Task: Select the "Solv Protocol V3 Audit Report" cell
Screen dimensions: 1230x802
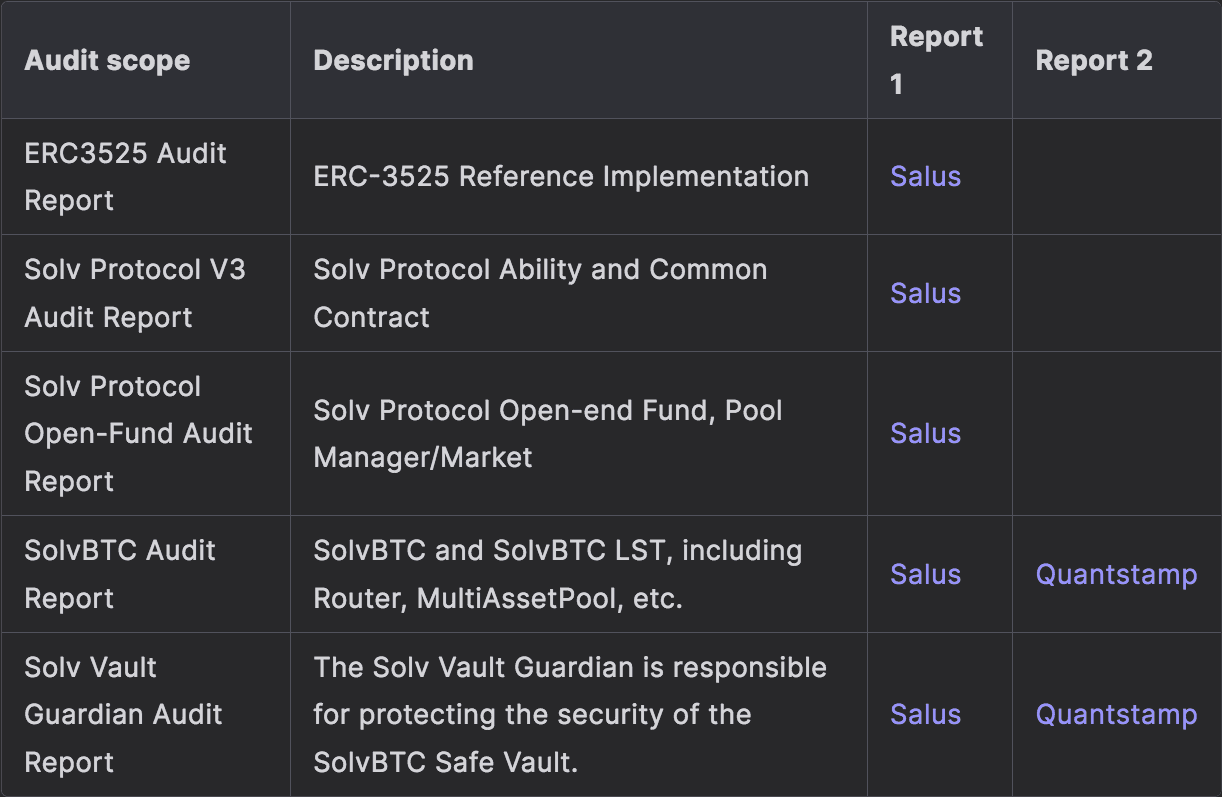Action: (134, 293)
